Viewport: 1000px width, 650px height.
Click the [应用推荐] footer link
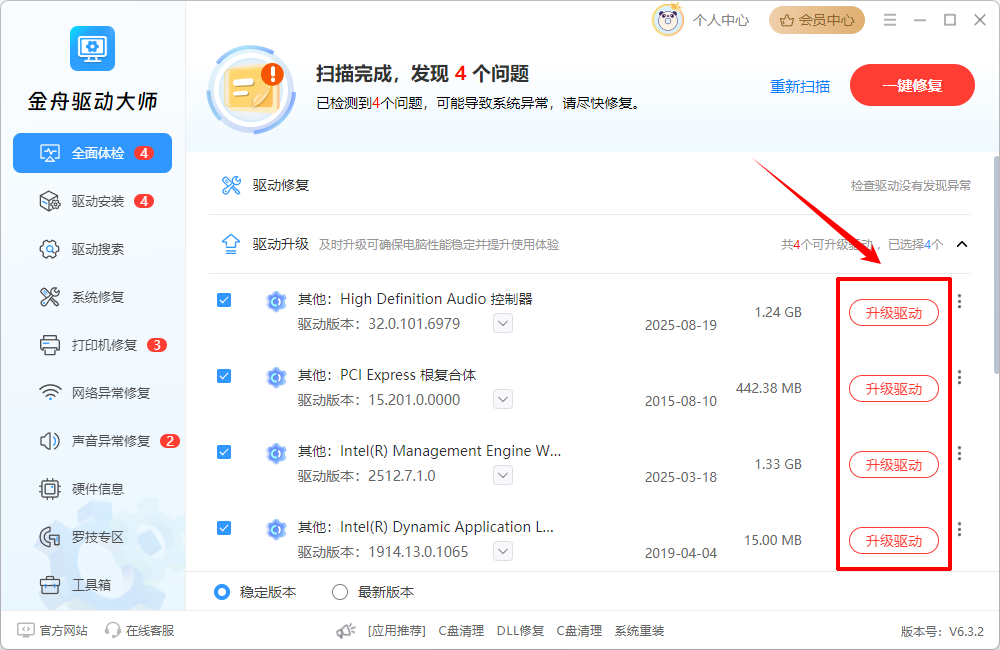pos(397,631)
